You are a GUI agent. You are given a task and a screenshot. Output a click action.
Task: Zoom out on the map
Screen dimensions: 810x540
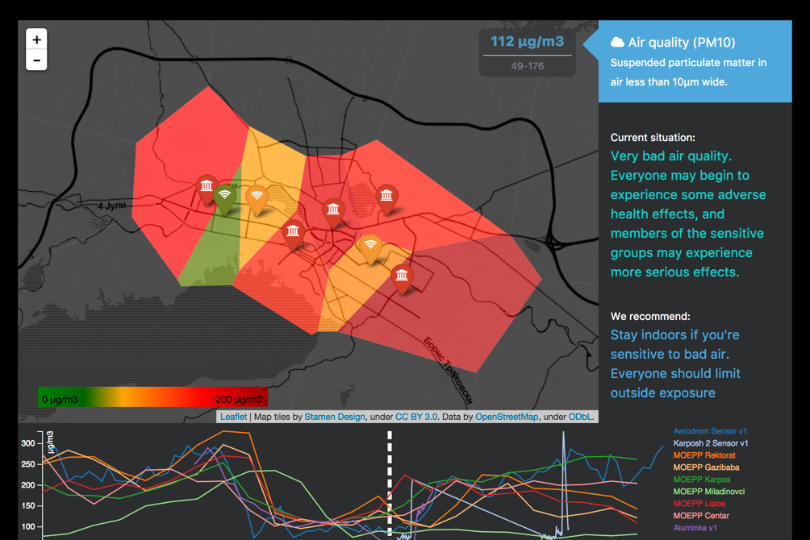coord(37,61)
